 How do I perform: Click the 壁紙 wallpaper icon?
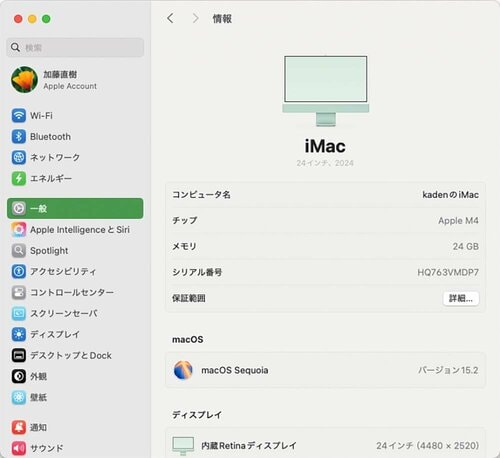point(19,397)
